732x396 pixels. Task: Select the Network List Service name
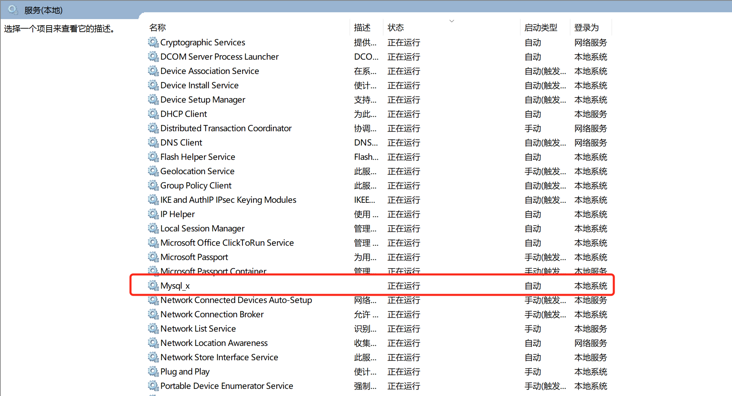[198, 328]
